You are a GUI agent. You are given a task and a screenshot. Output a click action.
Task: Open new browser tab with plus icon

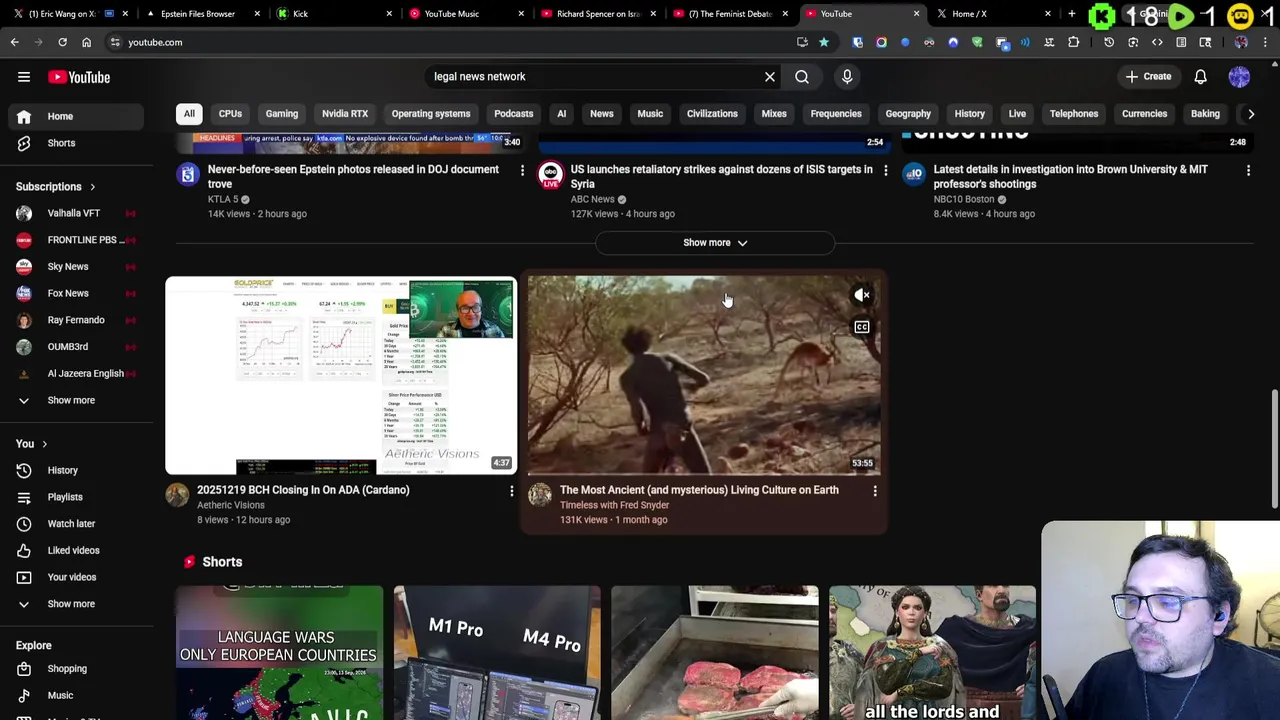pyautogui.click(x=1071, y=14)
